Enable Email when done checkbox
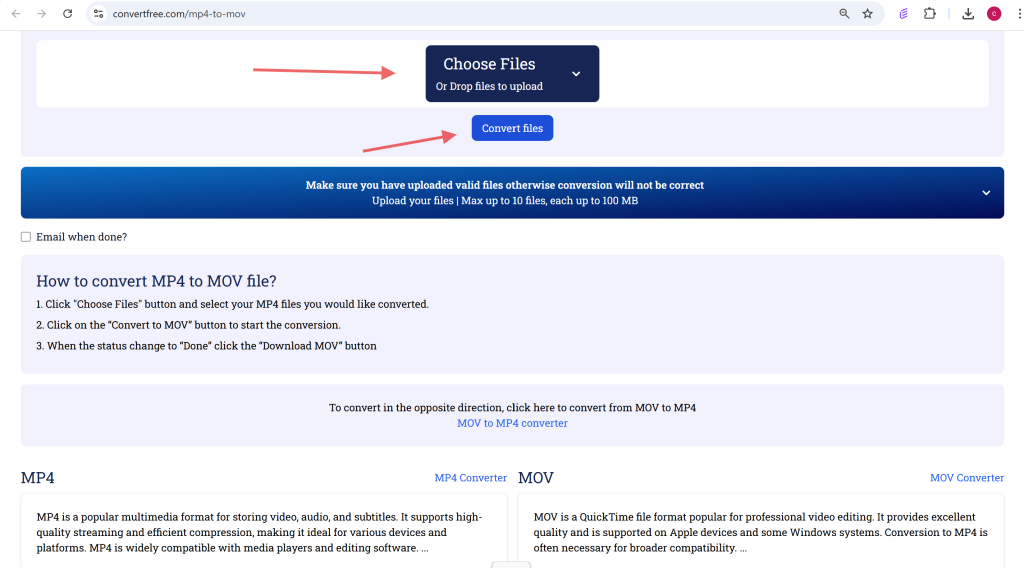 click(x=25, y=237)
